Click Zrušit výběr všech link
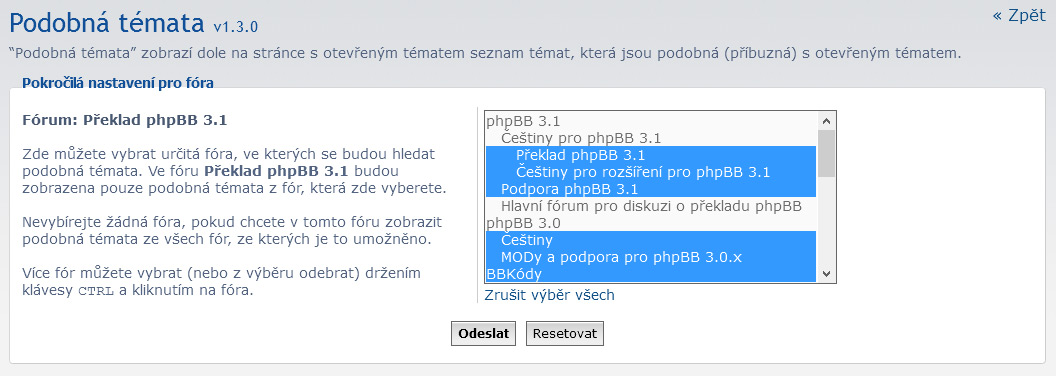 [x=550, y=295]
